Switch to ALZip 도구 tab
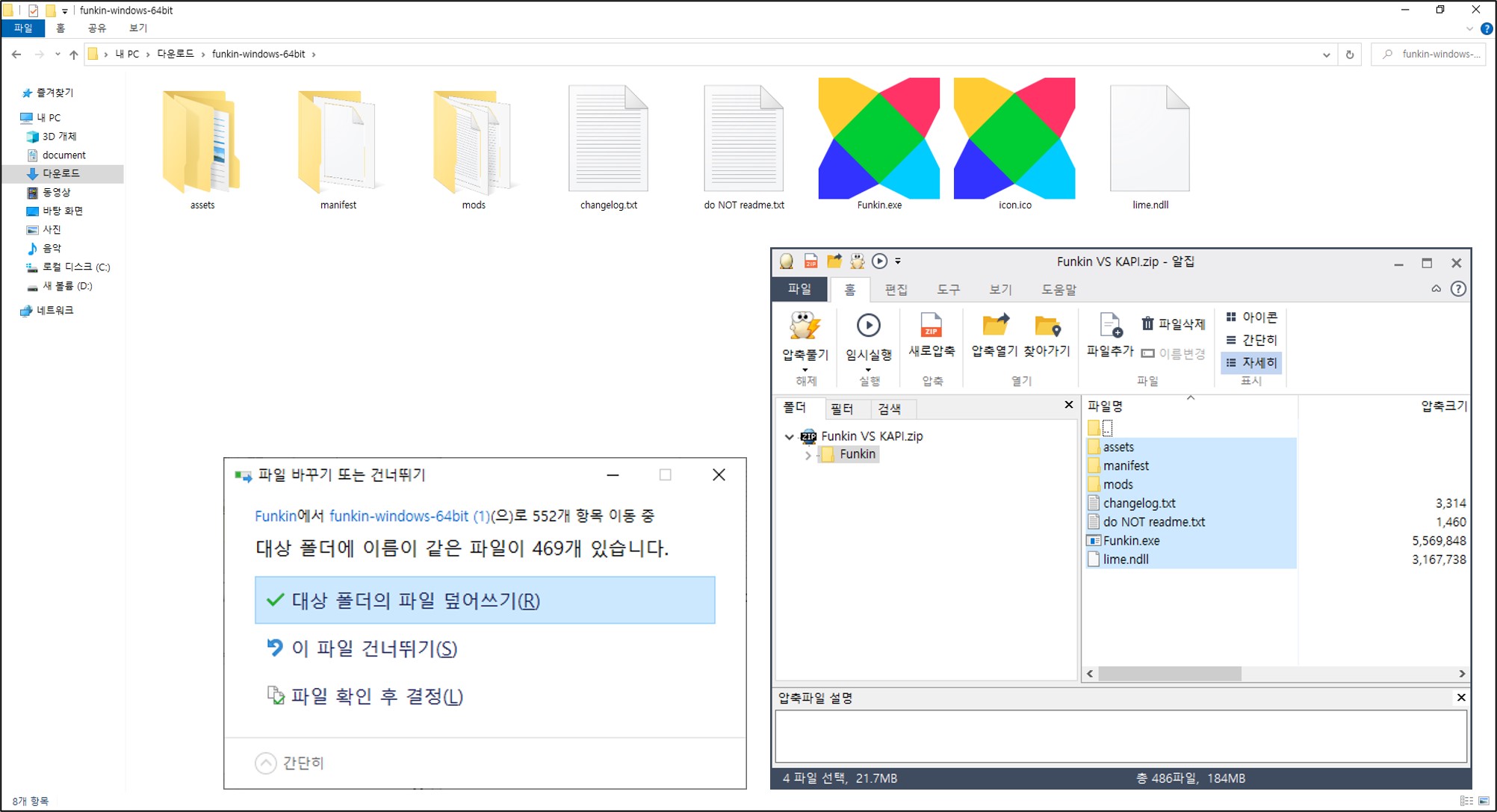 point(948,289)
